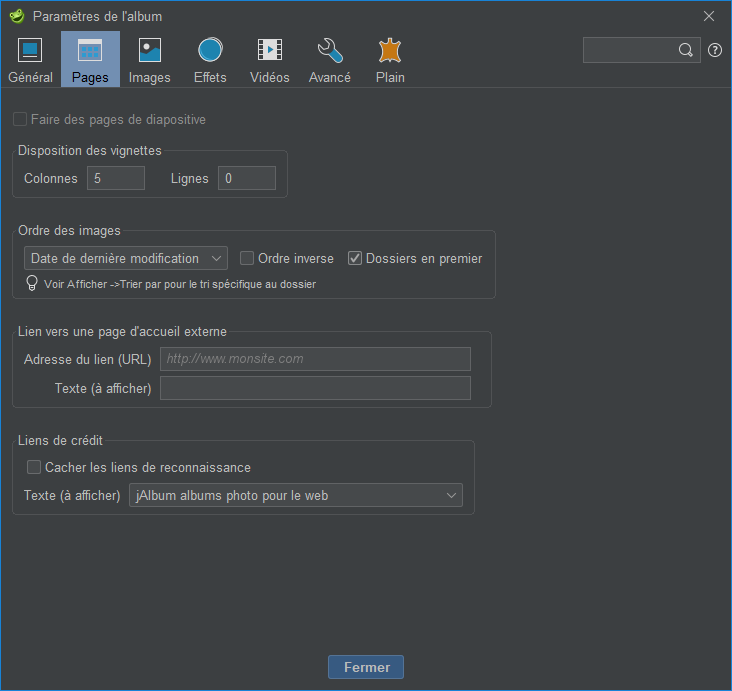Uncheck Dossiers en premier

pos(355,258)
